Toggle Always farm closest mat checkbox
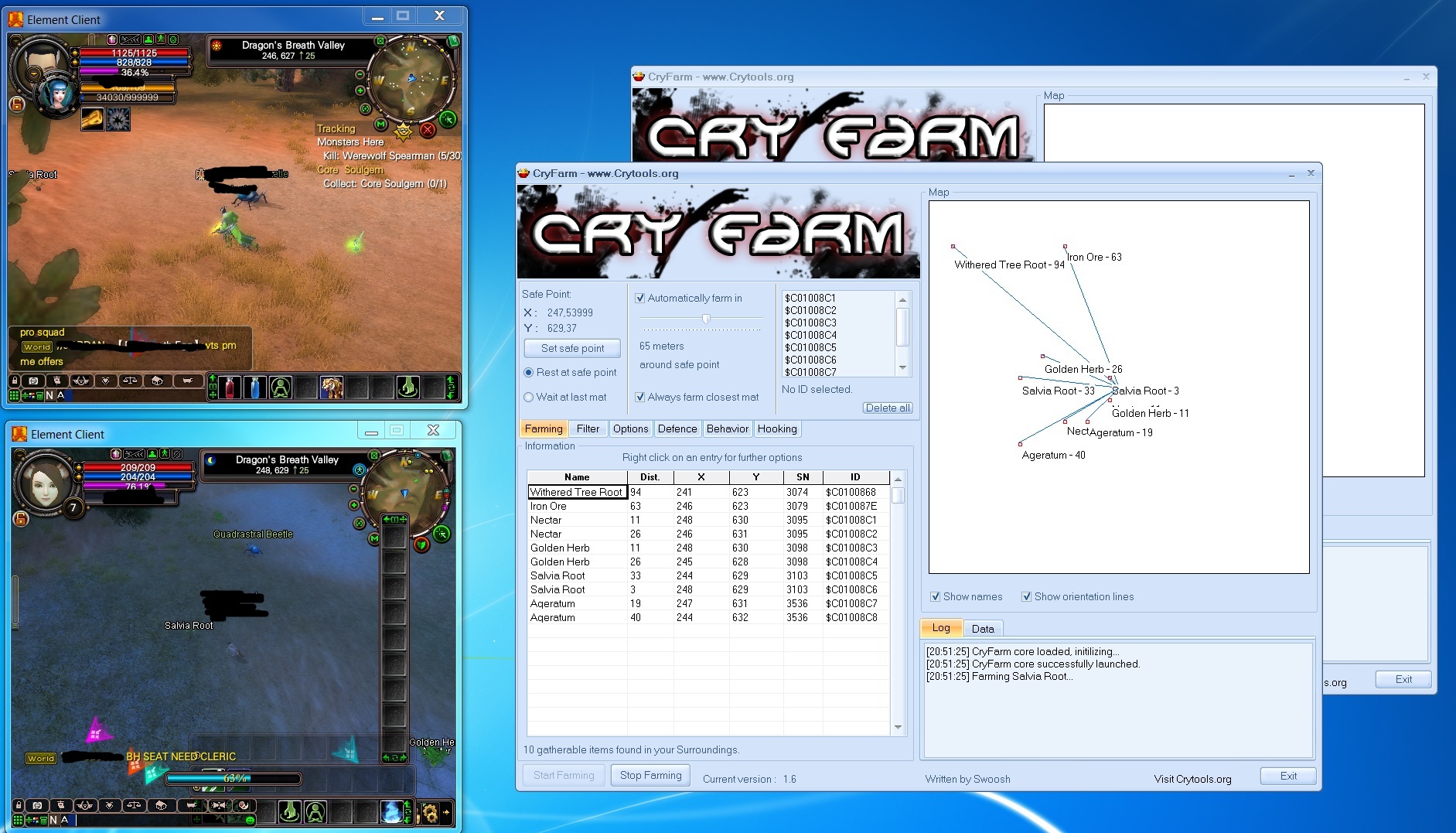This screenshot has height=833, width=1456. point(640,397)
